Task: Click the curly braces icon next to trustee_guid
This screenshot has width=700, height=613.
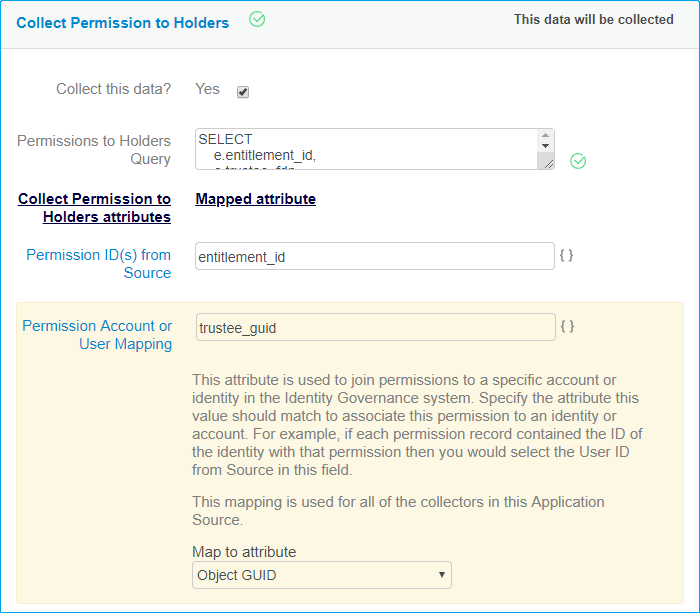Action: (566, 326)
